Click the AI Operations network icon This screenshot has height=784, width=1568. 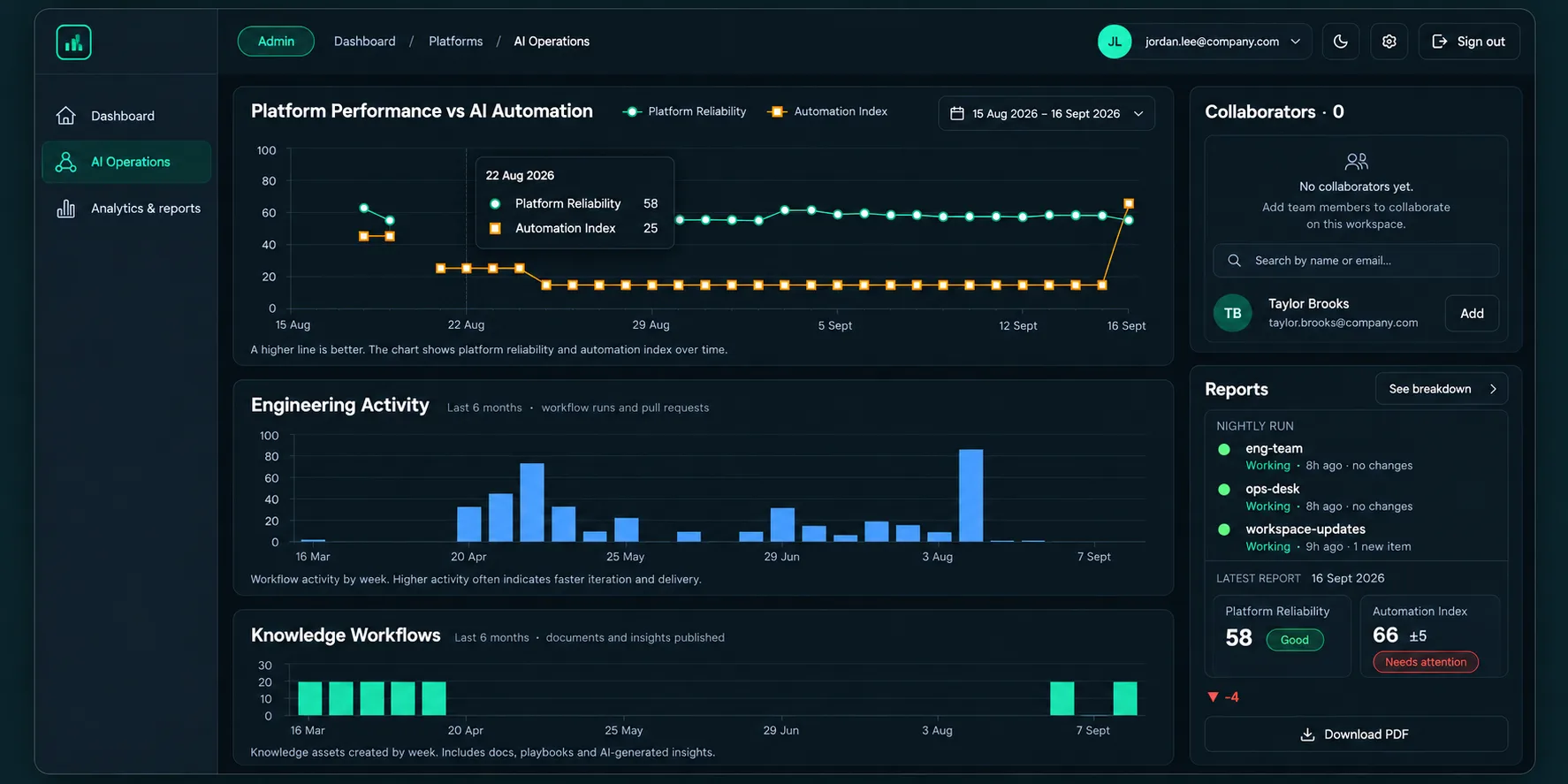(65, 162)
